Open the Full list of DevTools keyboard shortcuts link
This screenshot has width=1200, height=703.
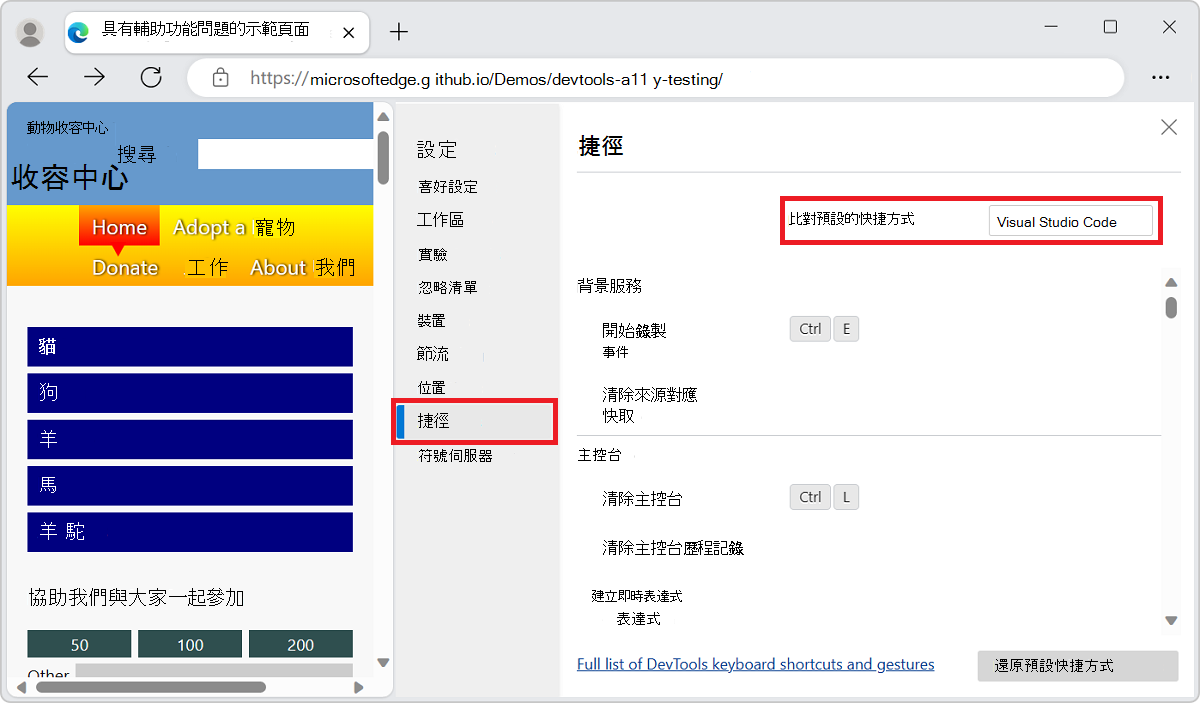point(755,663)
